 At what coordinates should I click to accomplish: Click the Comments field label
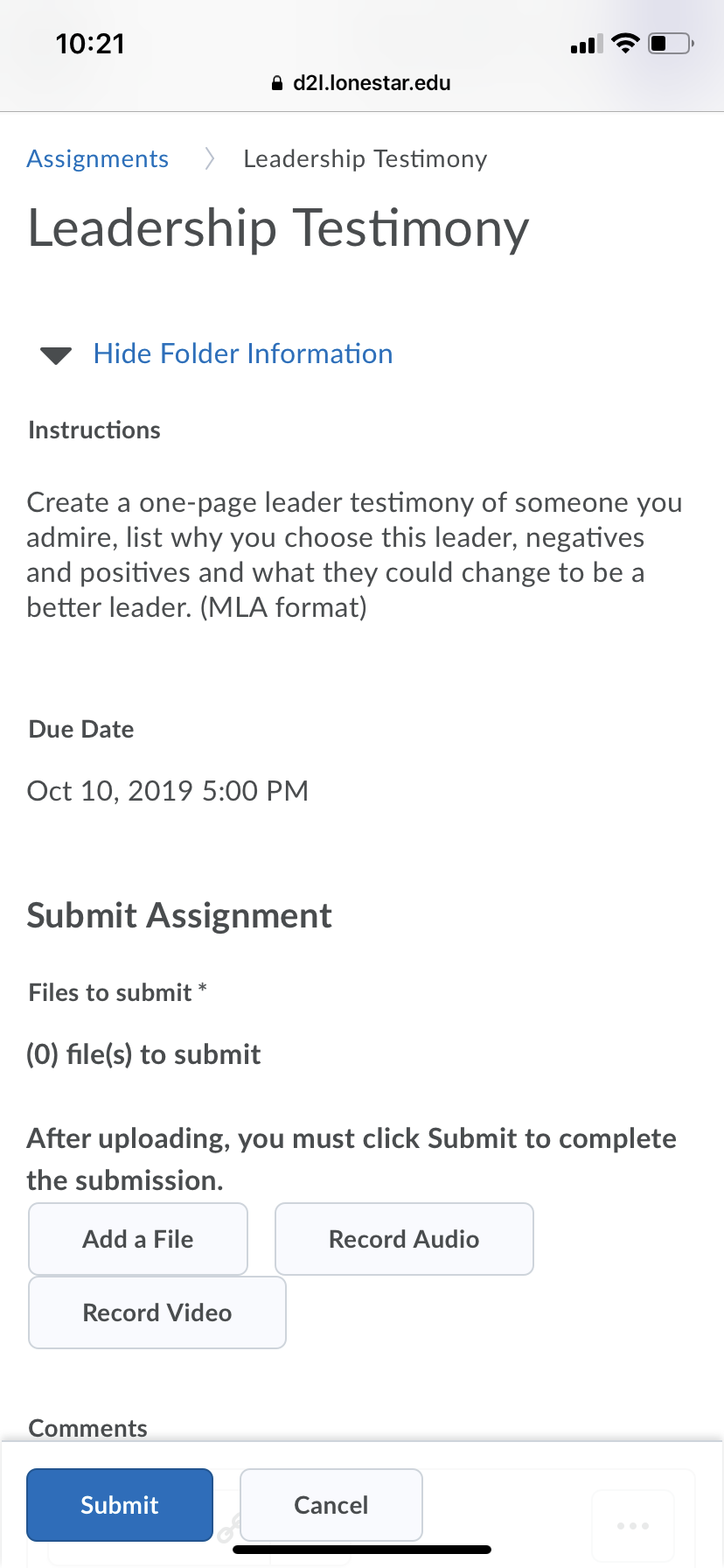point(88,1428)
